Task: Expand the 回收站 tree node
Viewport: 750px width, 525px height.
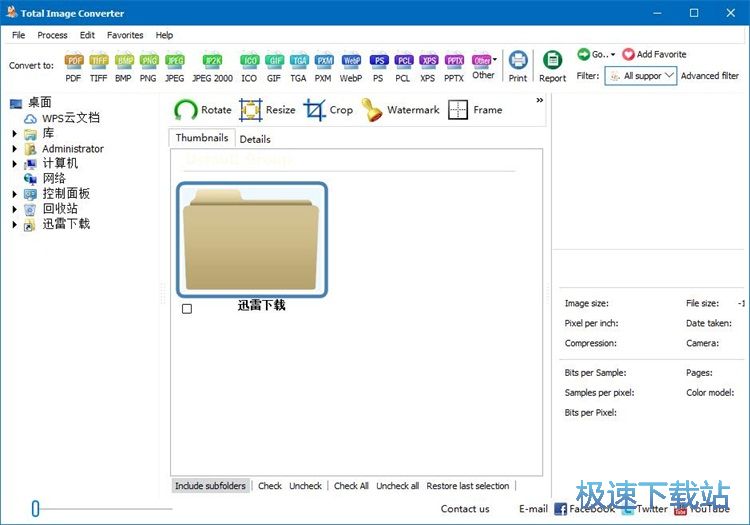Action: pos(14,209)
